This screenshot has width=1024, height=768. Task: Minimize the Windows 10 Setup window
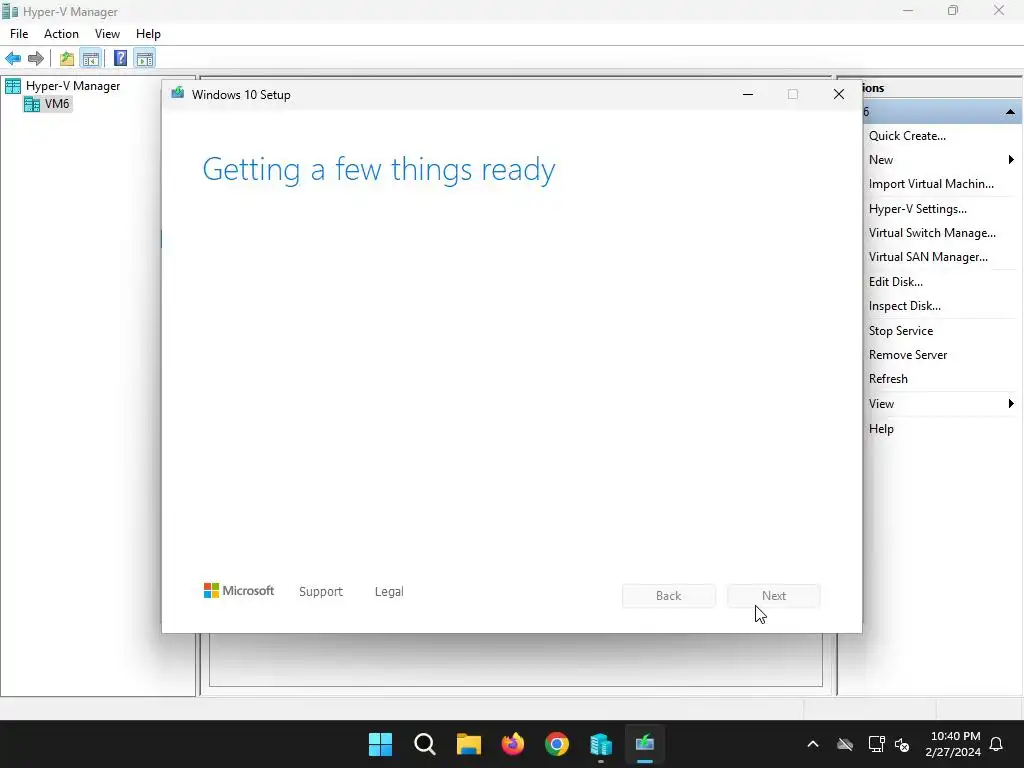[x=748, y=95]
